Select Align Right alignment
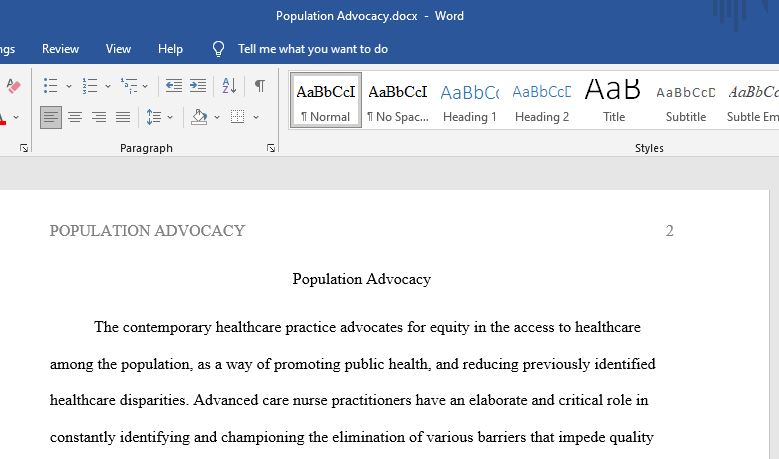Screen dimensions: 779x459 tap(99, 117)
